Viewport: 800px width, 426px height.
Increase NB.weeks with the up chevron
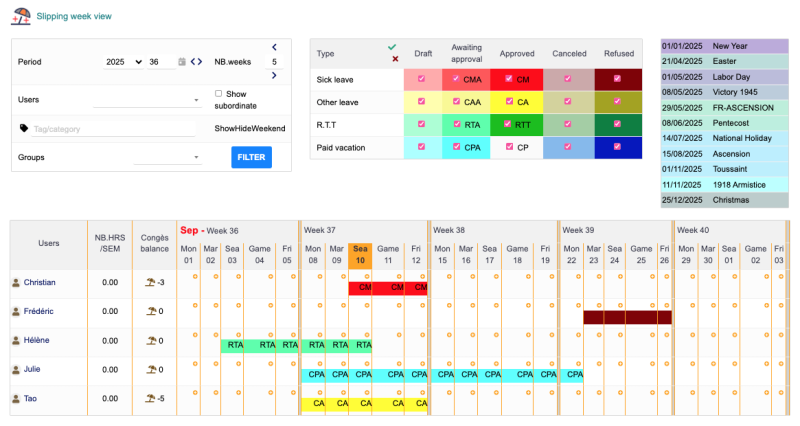pos(274,46)
